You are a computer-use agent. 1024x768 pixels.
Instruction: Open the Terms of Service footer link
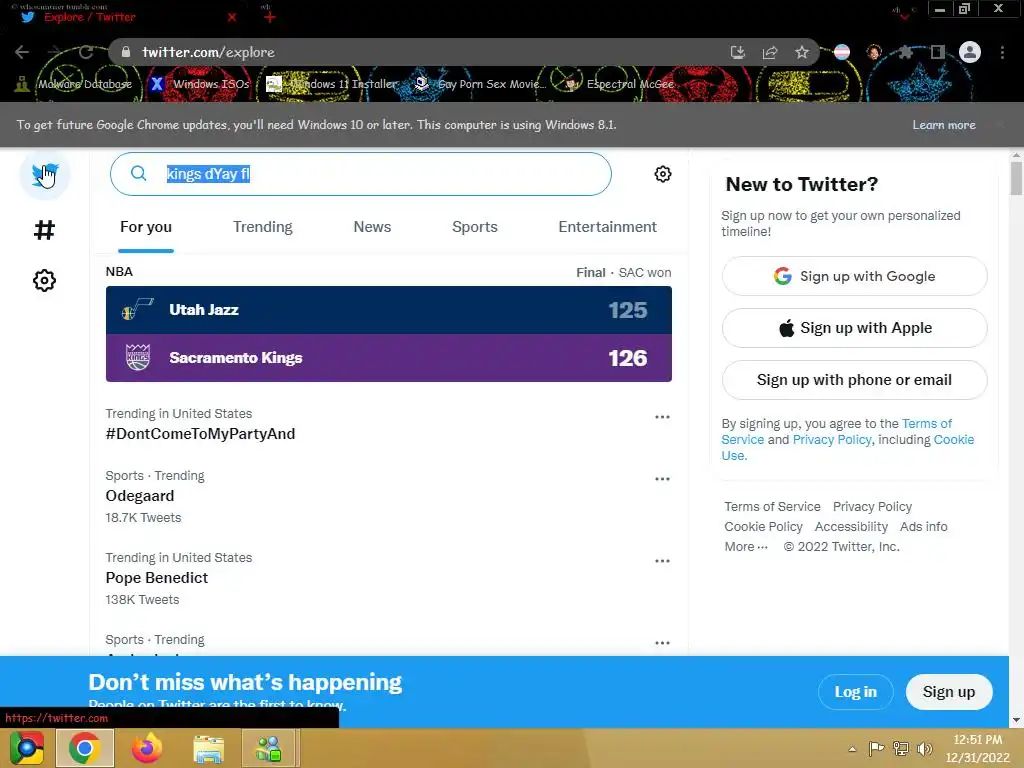click(772, 507)
